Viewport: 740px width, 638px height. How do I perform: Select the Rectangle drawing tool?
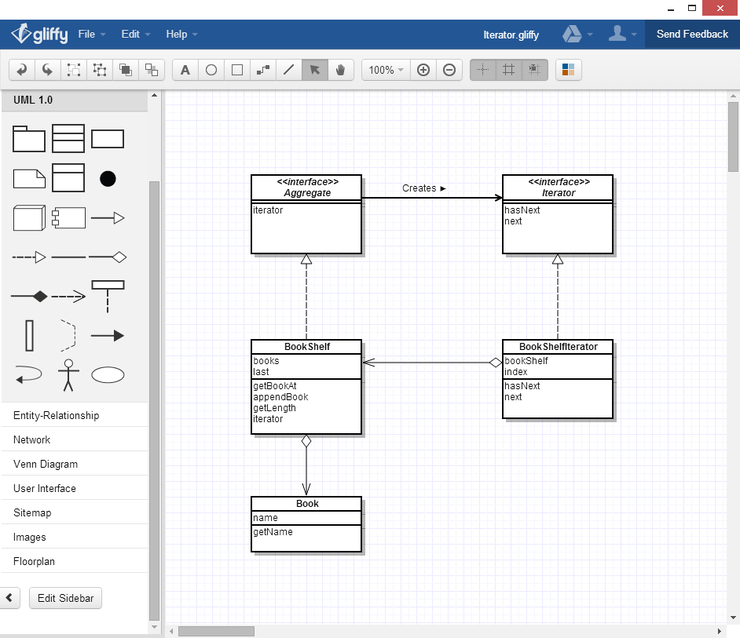pos(237,70)
